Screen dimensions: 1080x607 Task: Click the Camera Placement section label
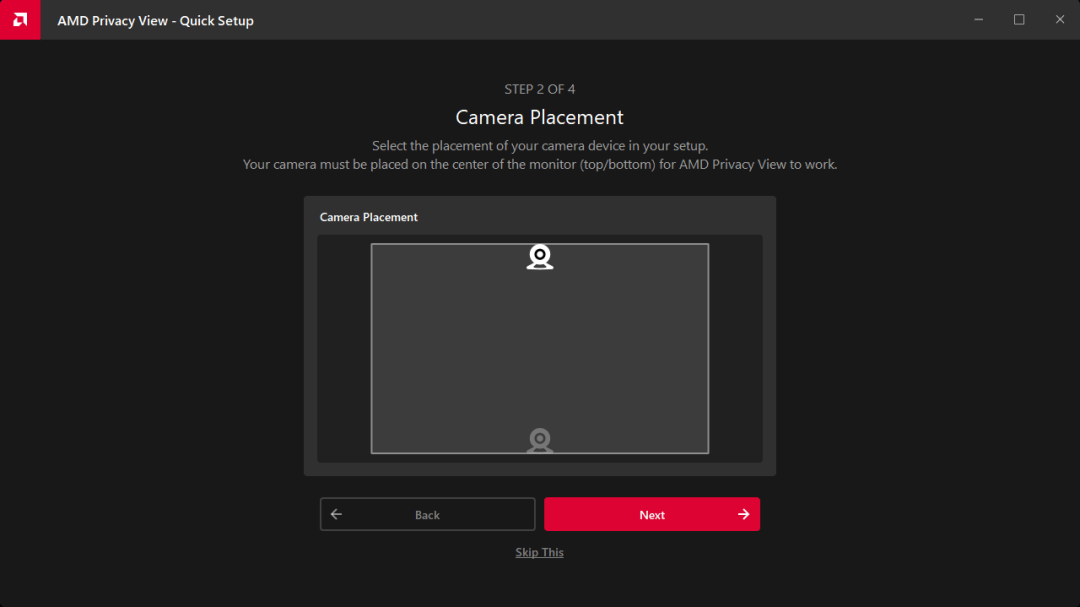click(369, 217)
